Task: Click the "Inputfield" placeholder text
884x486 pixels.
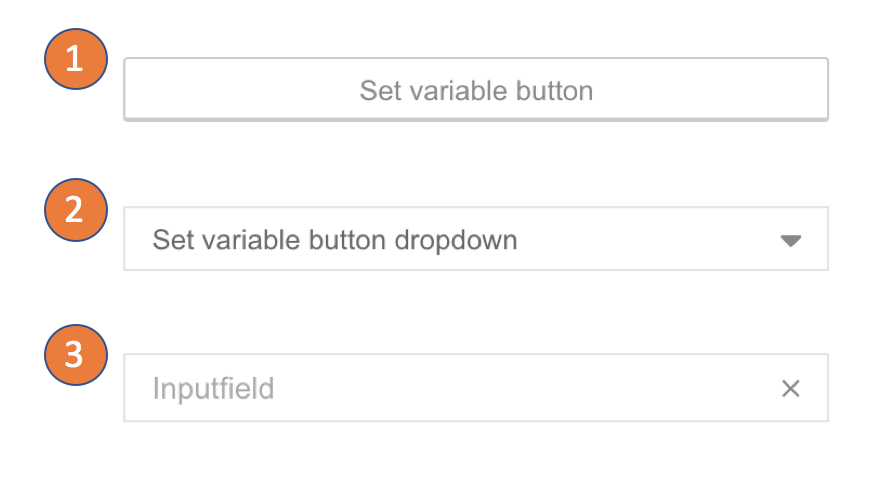Action: [x=213, y=388]
